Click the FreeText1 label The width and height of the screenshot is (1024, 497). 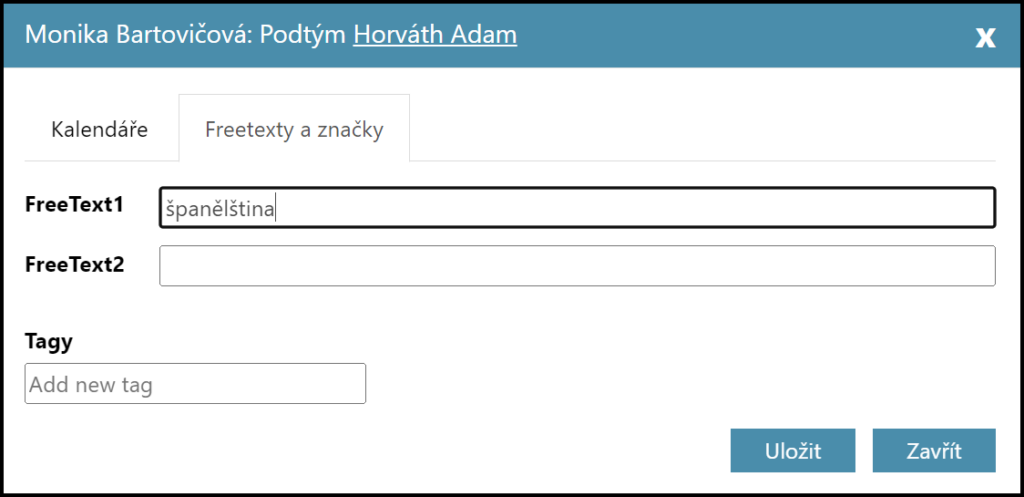pyautogui.click(x=74, y=205)
